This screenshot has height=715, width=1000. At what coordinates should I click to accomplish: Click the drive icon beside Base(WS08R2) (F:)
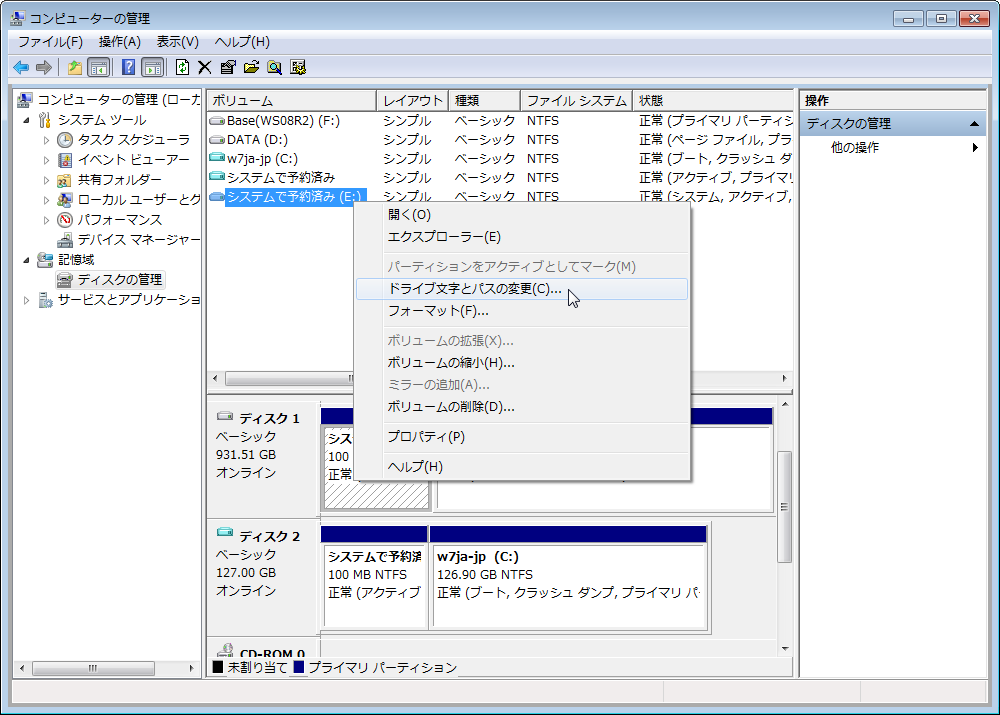[217, 121]
